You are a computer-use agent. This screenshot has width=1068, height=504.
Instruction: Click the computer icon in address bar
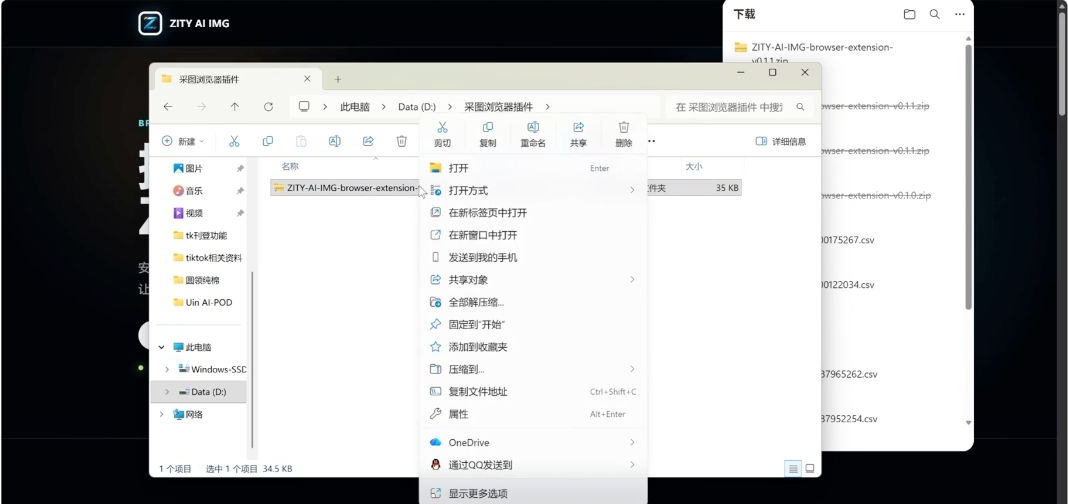tap(304, 107)
